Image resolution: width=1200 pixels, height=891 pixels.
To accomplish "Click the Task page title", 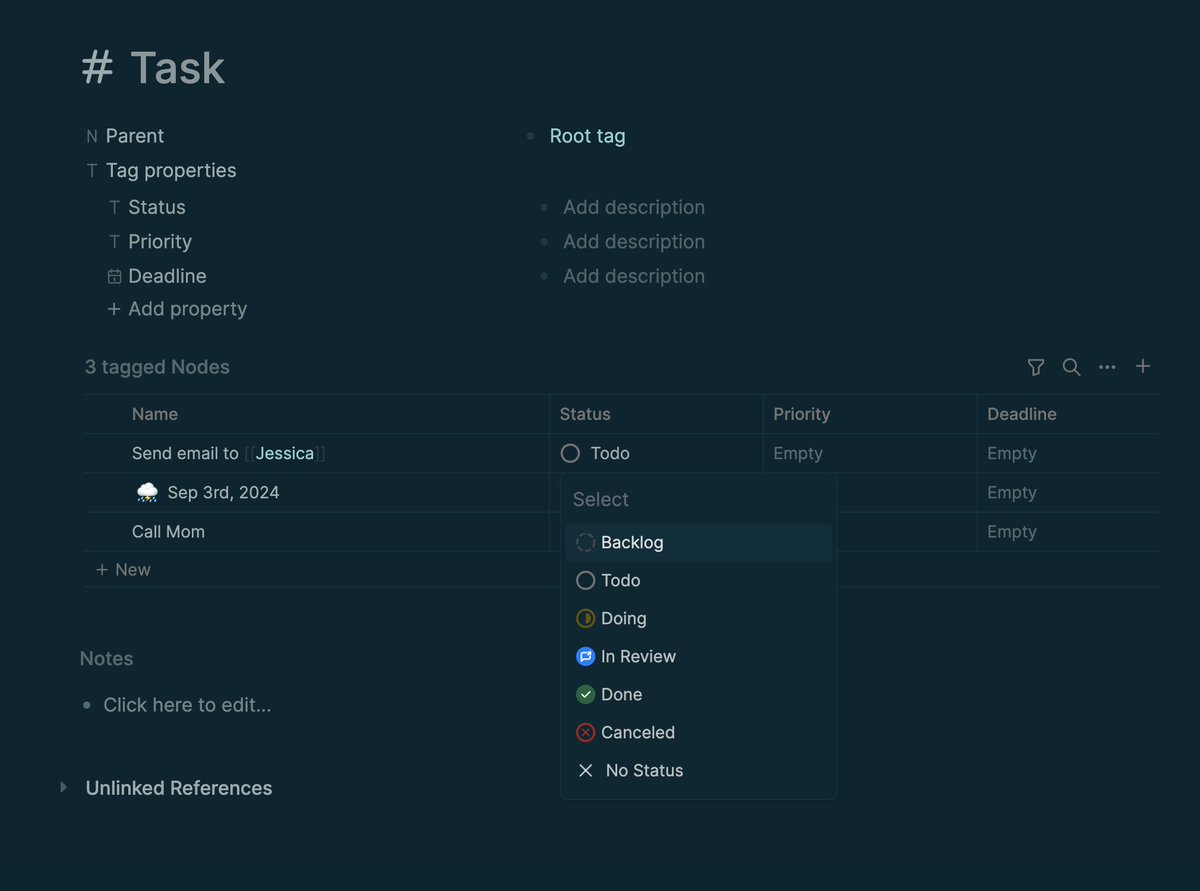I will click(177, 68).
